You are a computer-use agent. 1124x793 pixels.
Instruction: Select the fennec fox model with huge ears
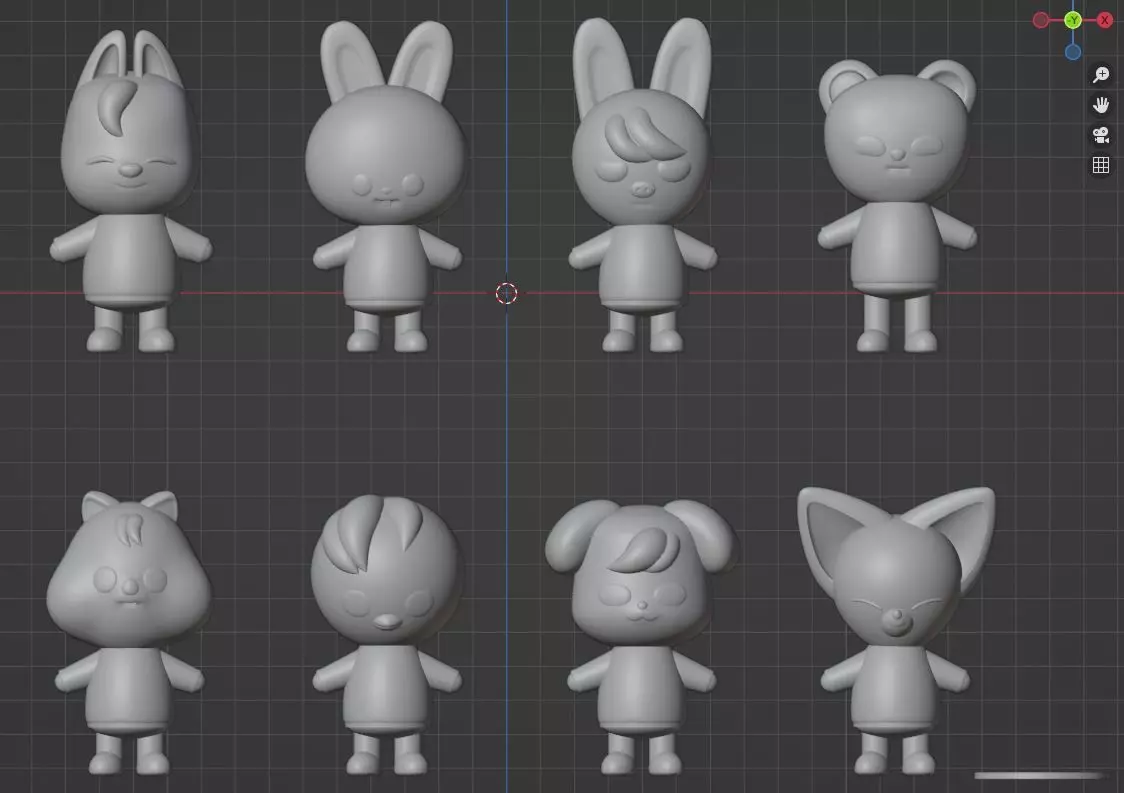coord(896,631)
